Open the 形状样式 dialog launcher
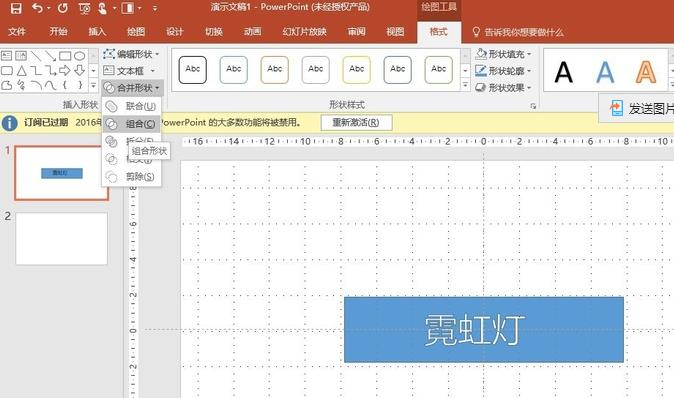The image size is (674, 398). pos(533,106)
